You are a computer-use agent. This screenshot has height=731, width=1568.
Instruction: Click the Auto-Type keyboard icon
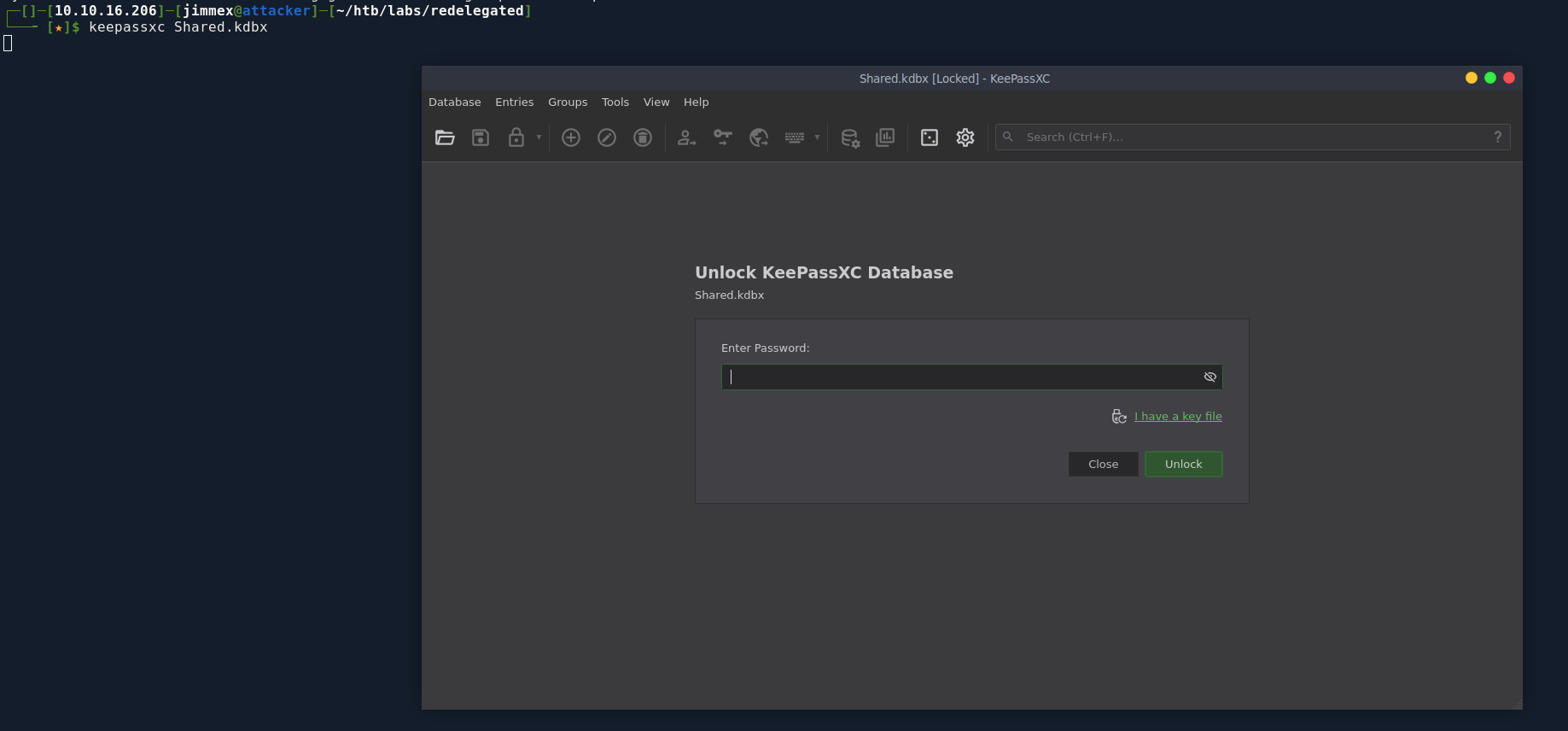[795, 137]
